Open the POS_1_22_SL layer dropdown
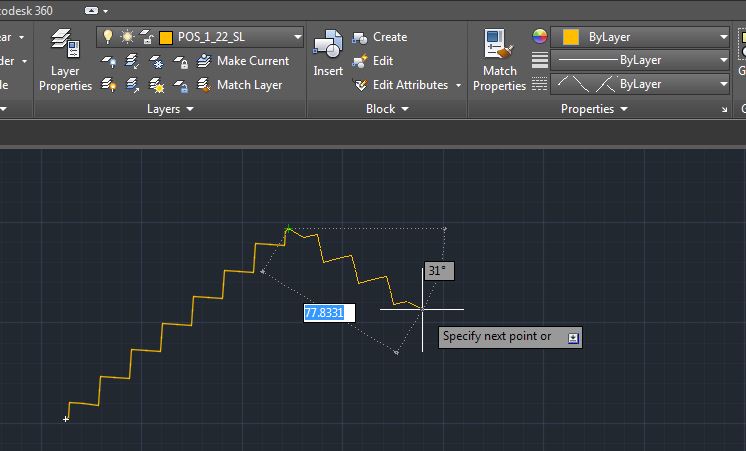Viewport: 746px width, 451px height. pos(297,37)
